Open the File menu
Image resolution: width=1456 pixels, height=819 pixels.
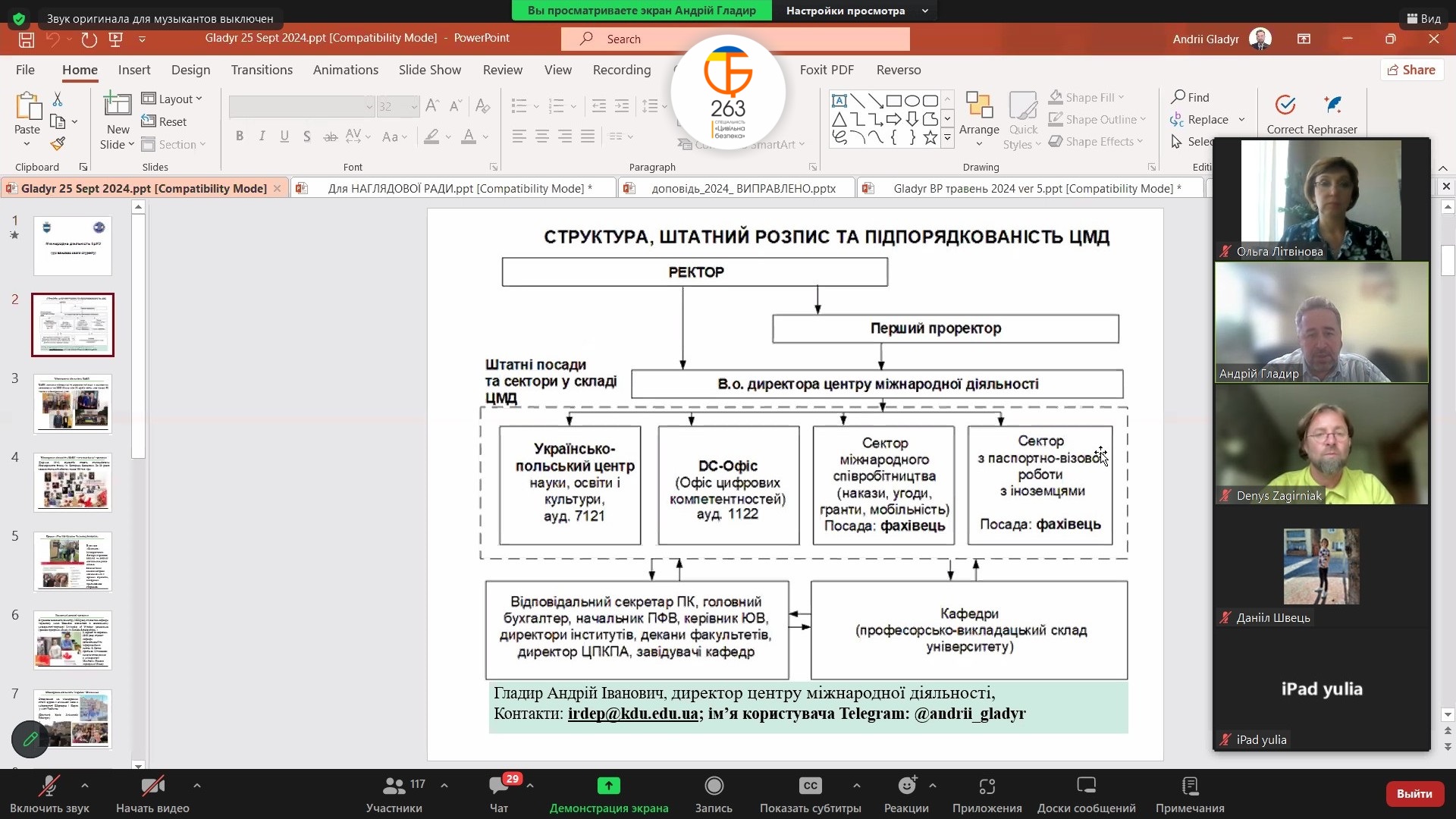(25, 70)
